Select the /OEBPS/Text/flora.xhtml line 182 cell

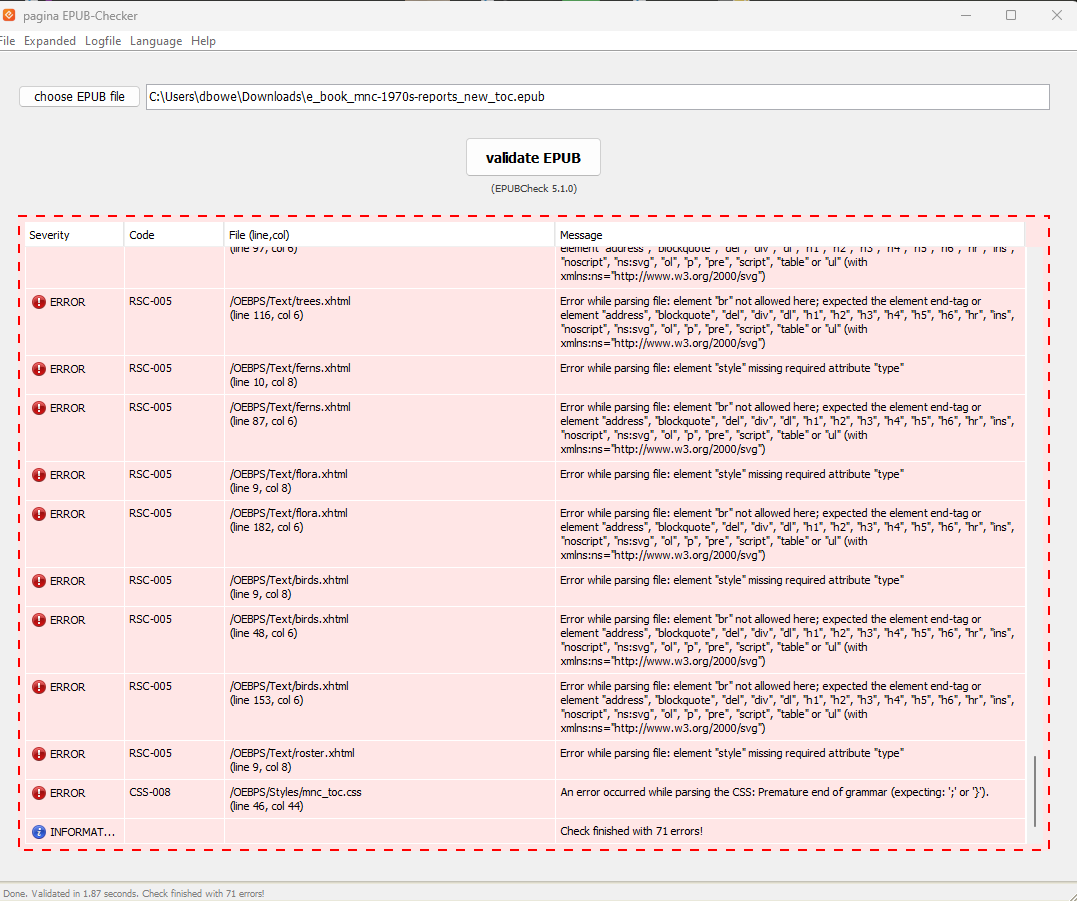coord(389,534)
